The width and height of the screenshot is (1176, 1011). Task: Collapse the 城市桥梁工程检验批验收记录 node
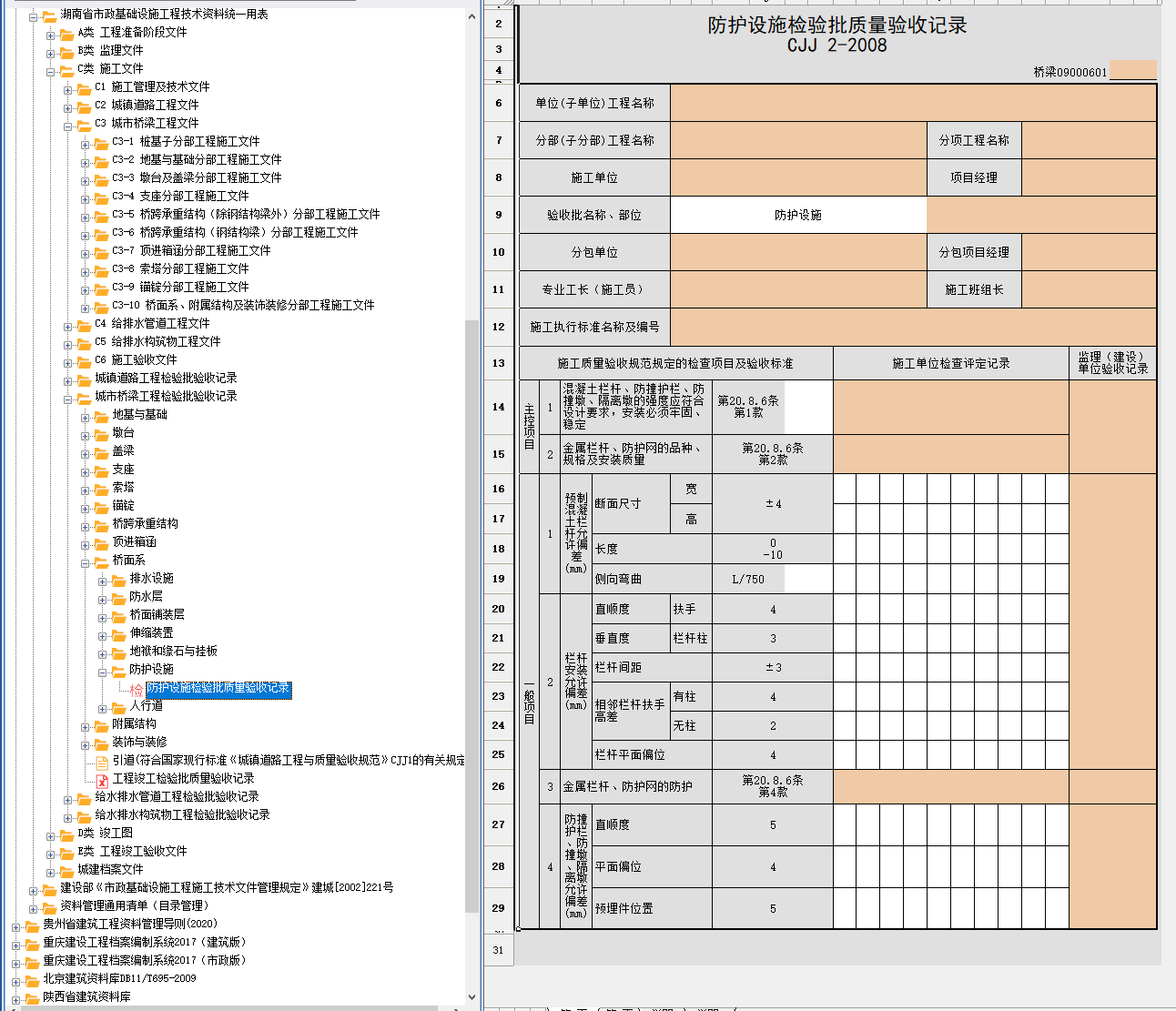click(68, 399)
